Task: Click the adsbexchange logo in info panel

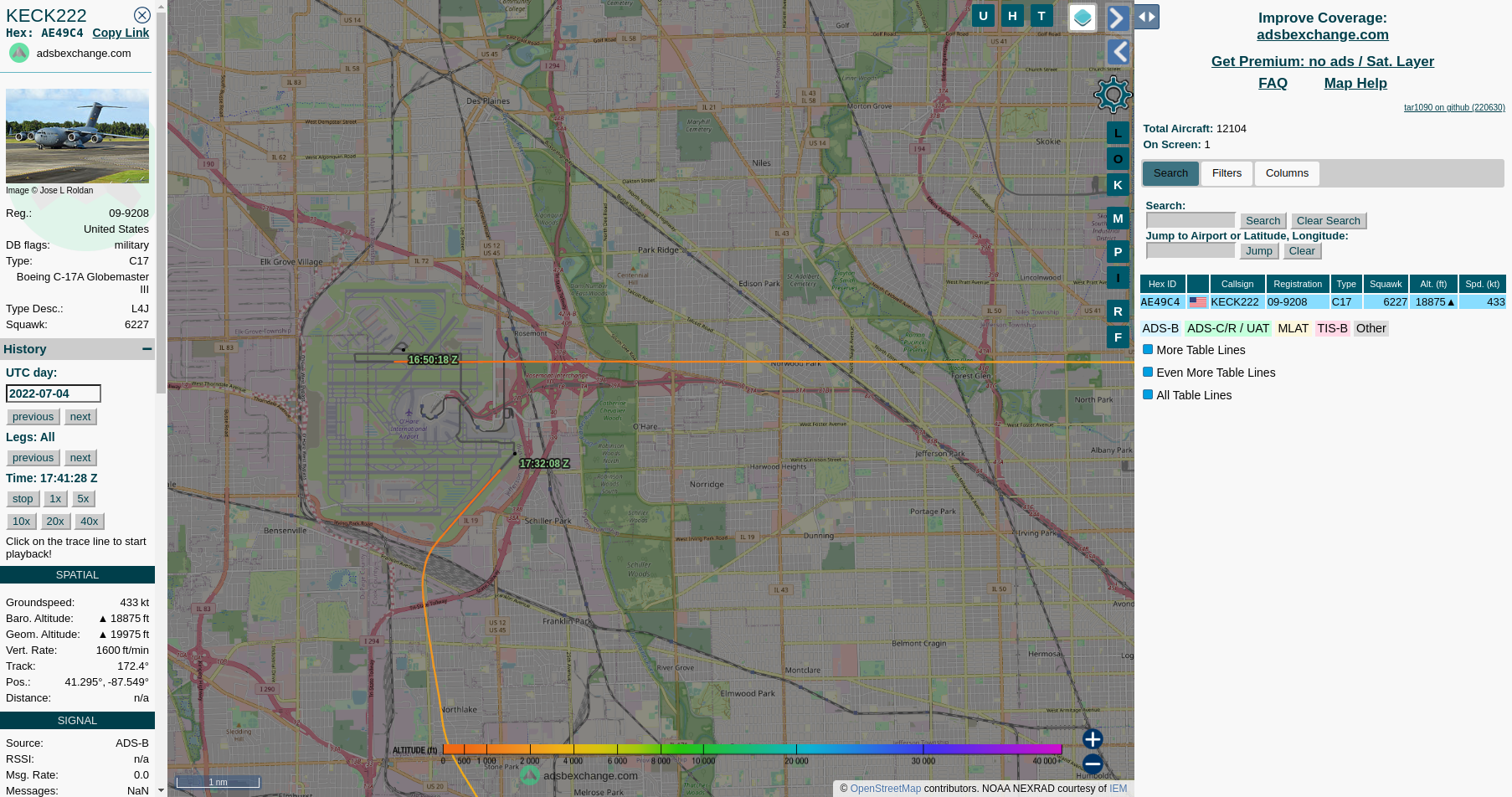Action: click(x=19, y=54)
